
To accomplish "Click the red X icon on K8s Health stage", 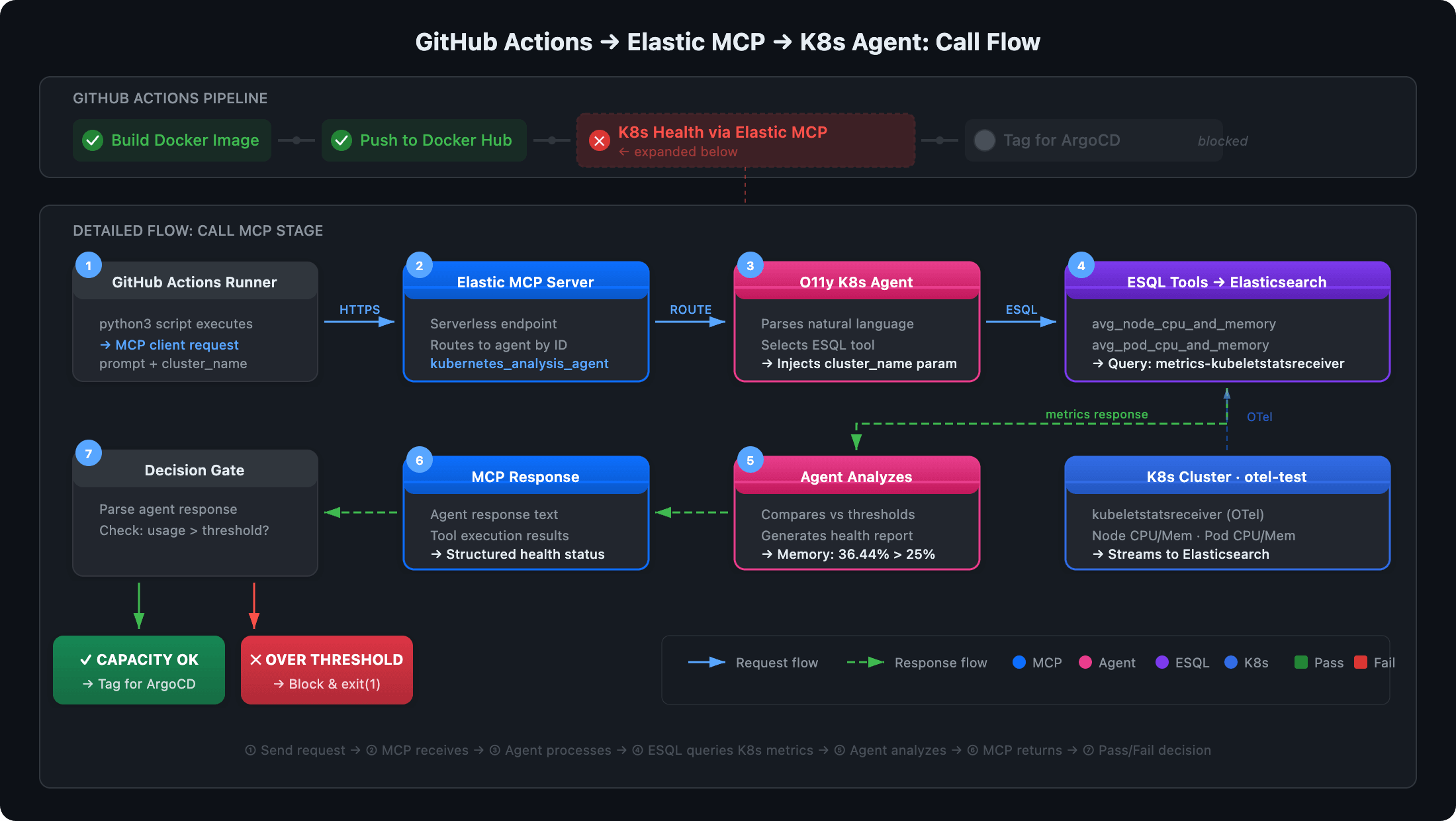I will pyautogui.click(x=599, y=140).
